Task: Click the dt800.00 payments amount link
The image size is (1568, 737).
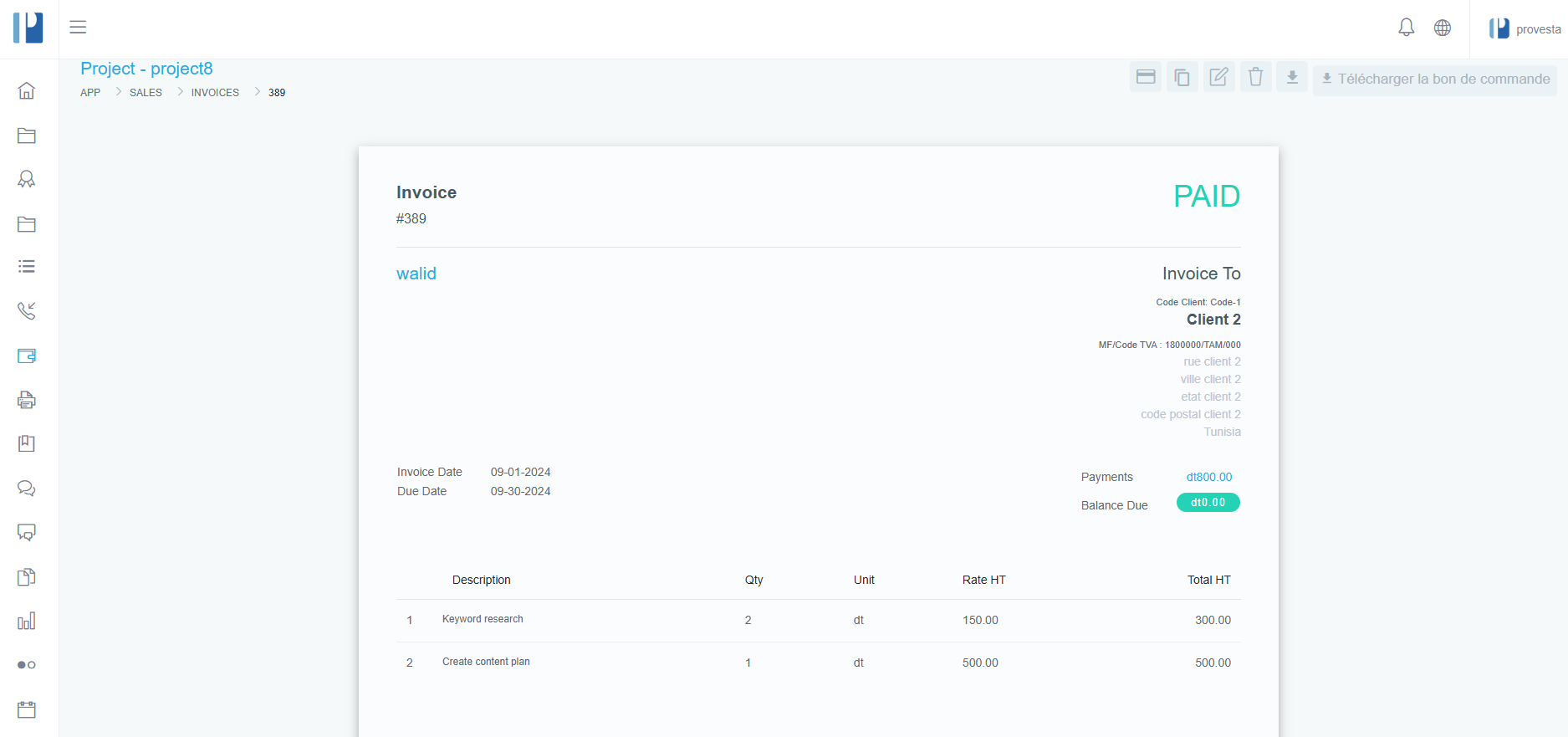Action: (1208, 477)
